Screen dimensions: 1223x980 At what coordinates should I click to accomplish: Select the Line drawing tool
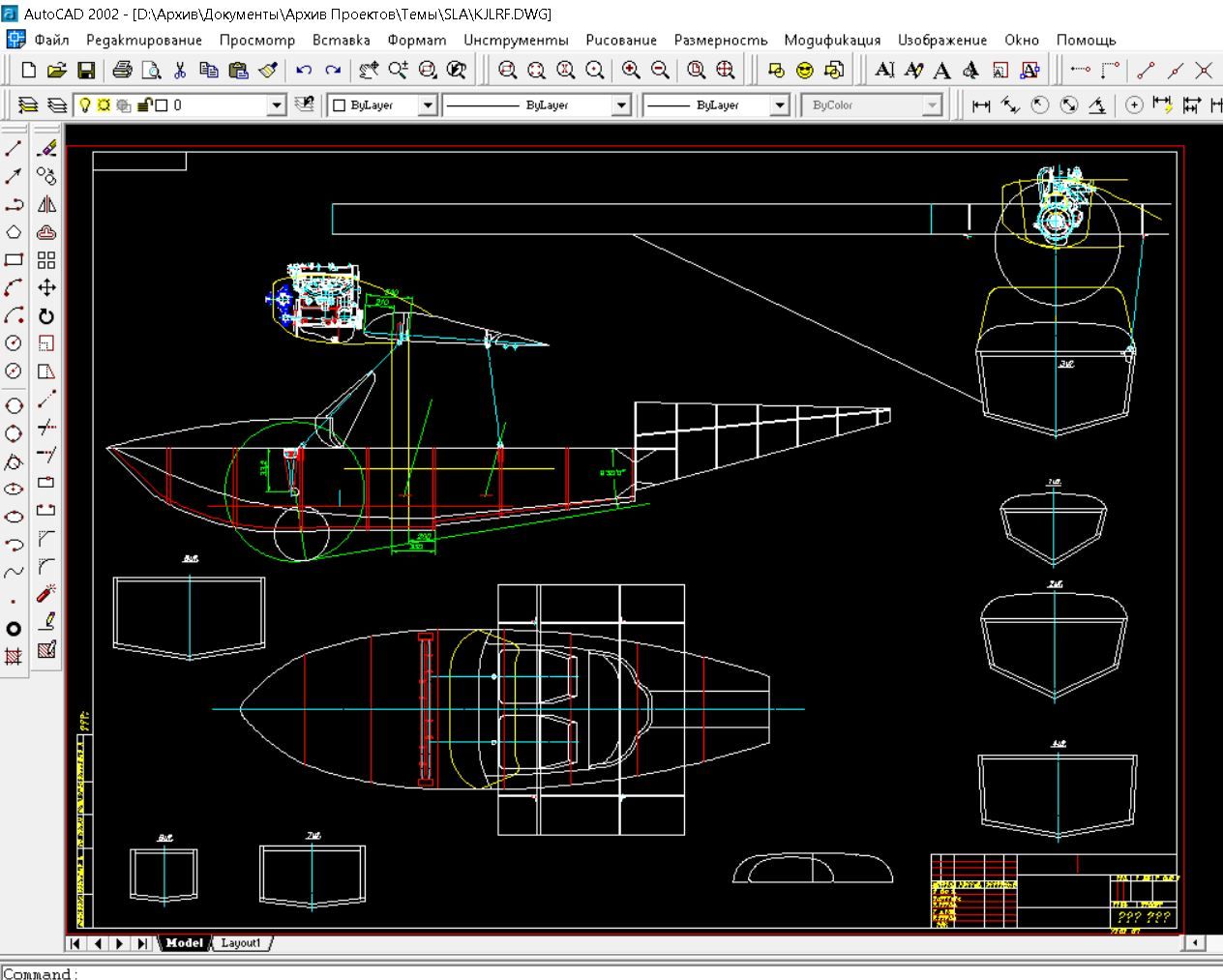pos(14,148)
